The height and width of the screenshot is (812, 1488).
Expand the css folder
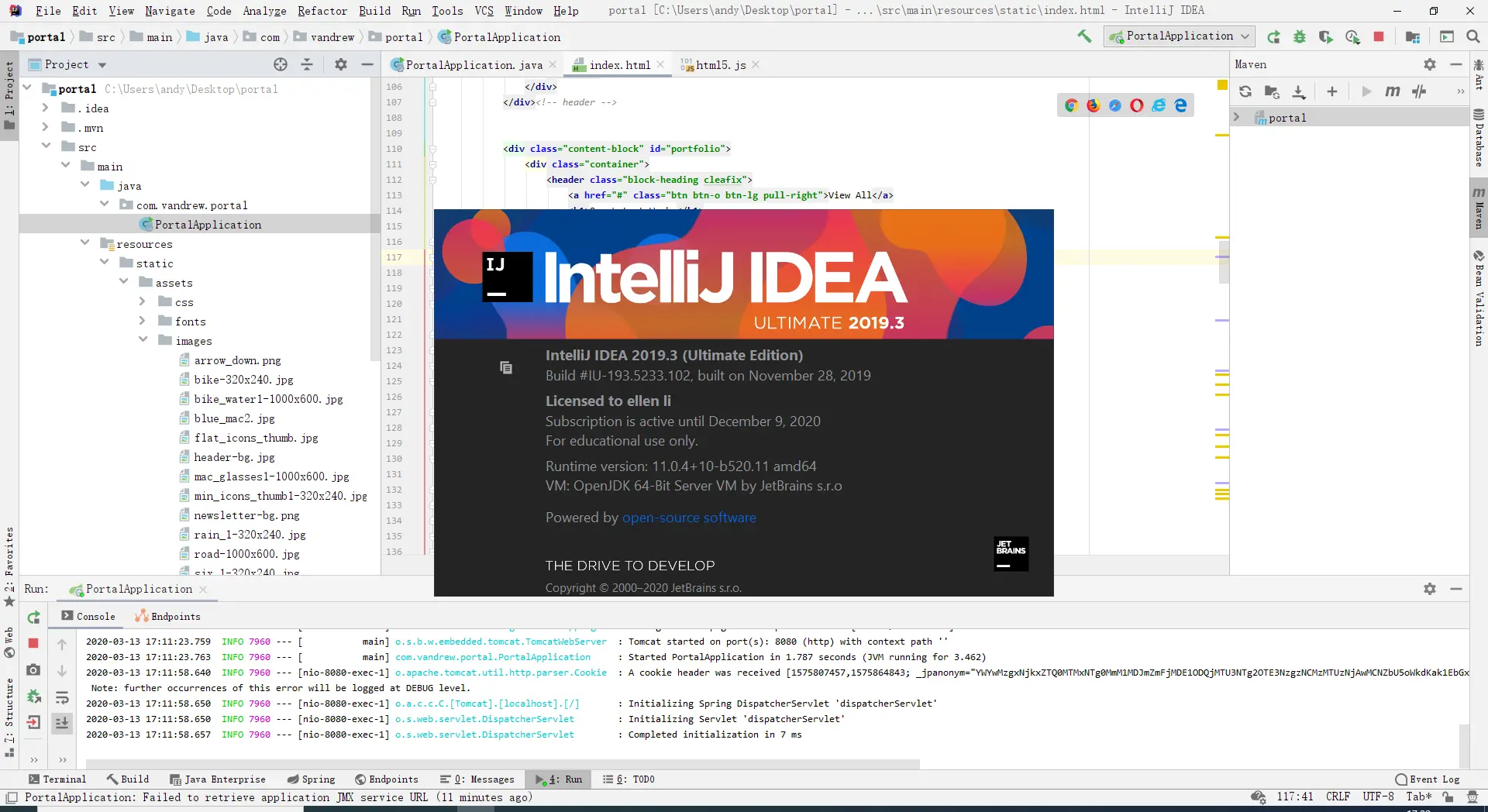pos(143,302)
